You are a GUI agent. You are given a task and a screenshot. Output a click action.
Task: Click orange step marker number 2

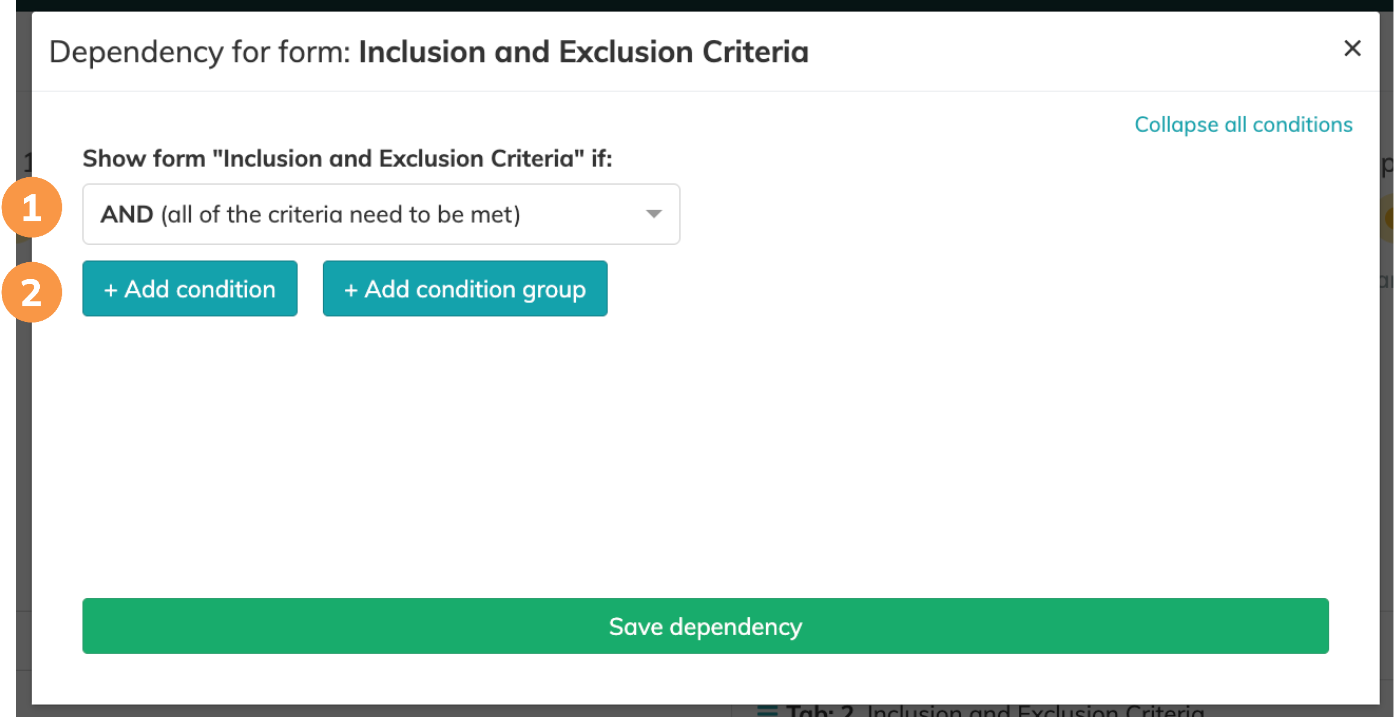32,292
